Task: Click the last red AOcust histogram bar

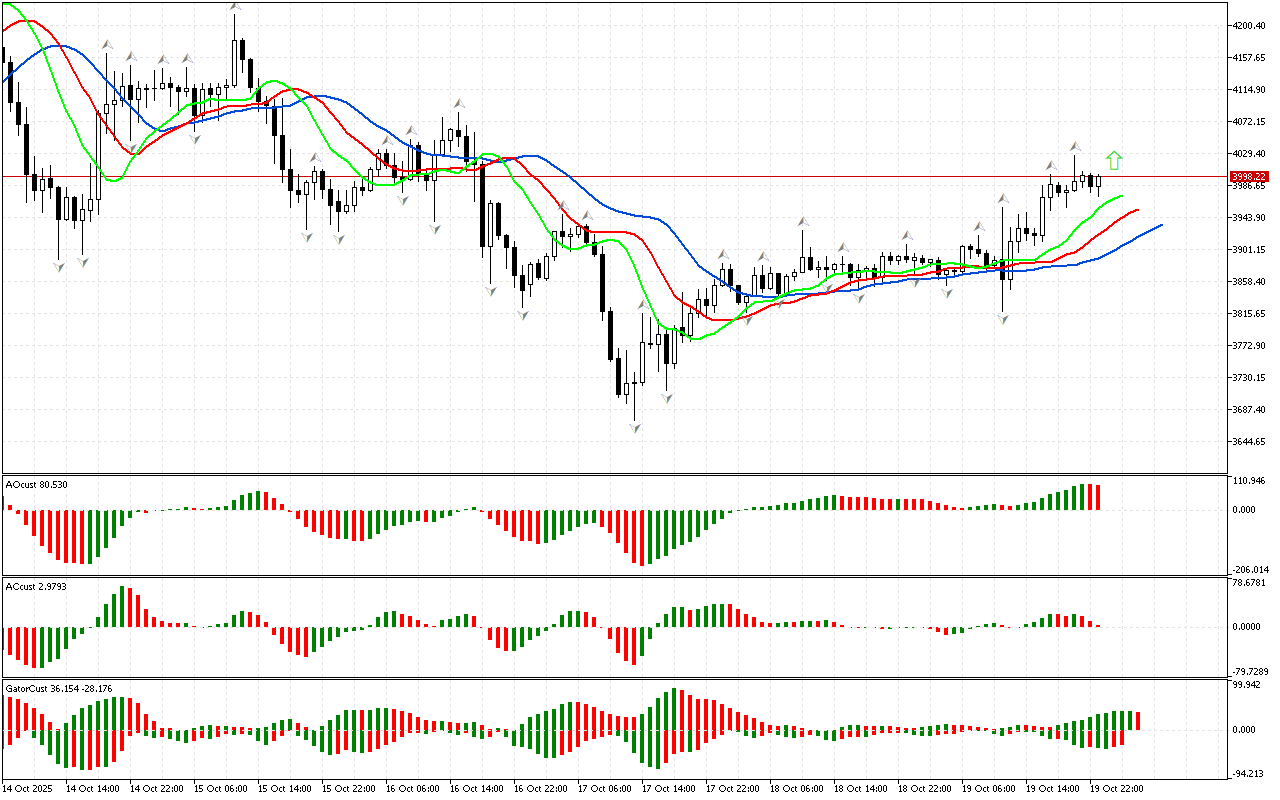Action: coord(1097,497)
